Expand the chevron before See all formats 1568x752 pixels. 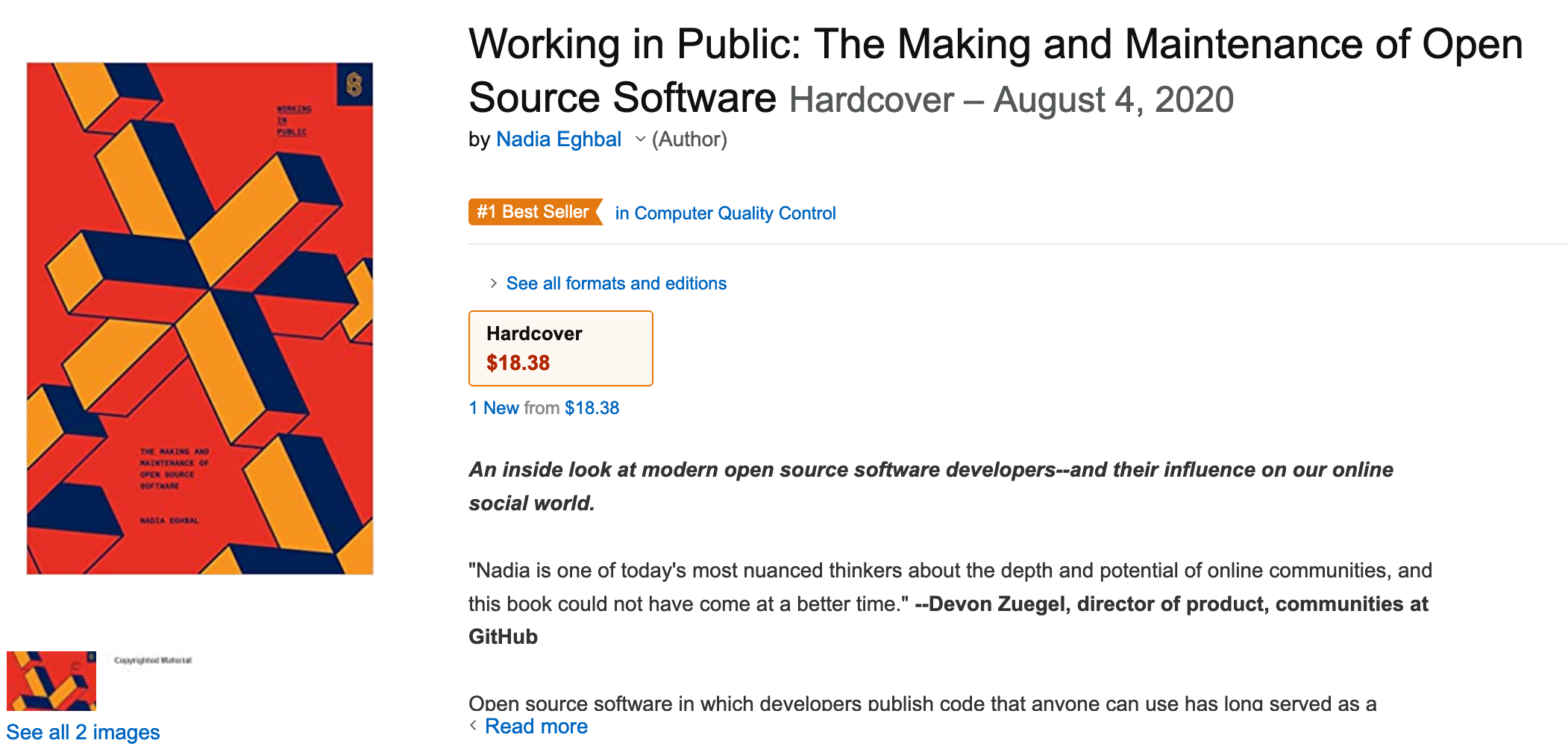(x=493, y=283)
